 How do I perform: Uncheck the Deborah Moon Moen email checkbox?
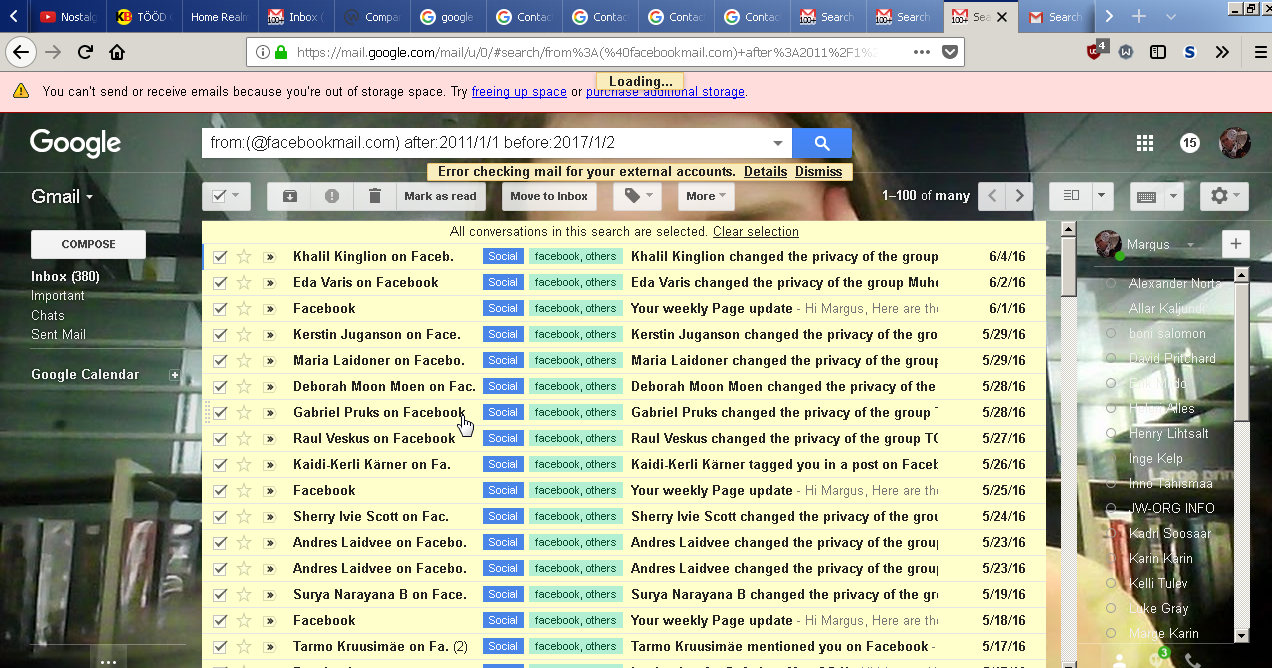(220, 386)
